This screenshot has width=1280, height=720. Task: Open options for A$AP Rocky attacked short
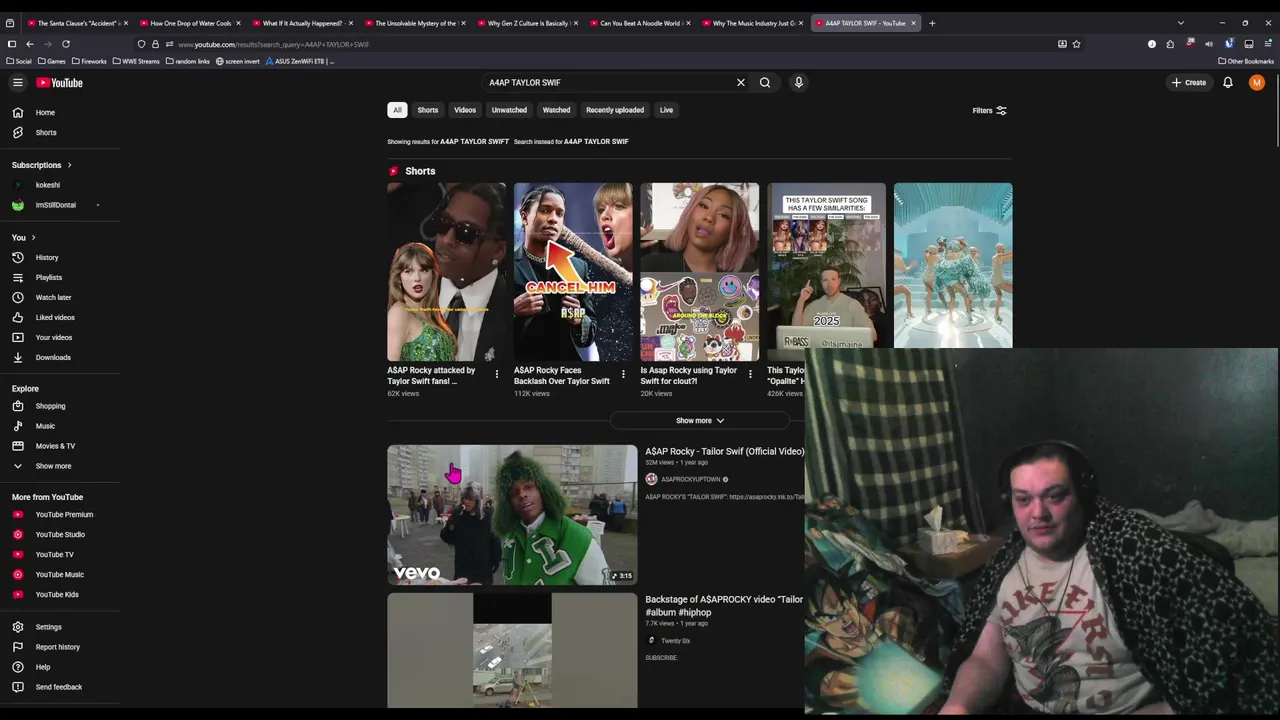click(497, 374)
